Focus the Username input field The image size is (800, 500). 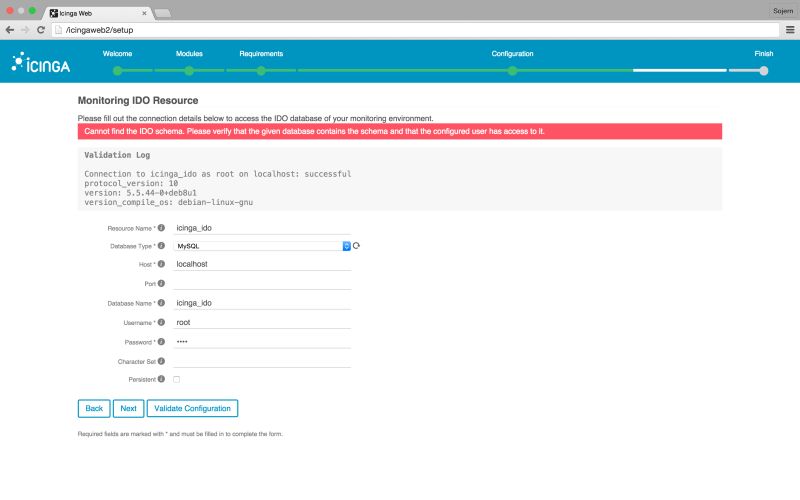click(262, 322)
